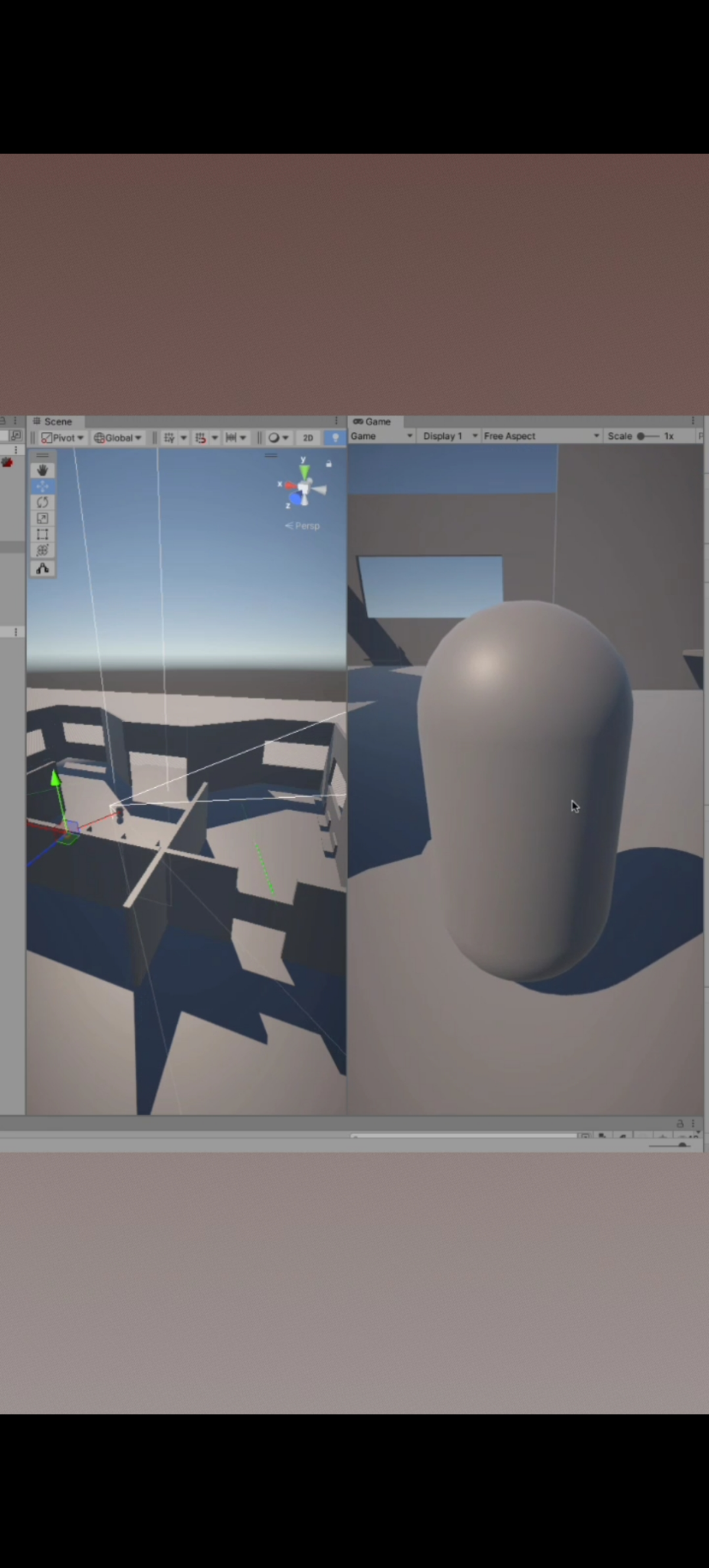709x1568 pixels.
Task: Open the custom editor tools icon
Action: [43, 569]
